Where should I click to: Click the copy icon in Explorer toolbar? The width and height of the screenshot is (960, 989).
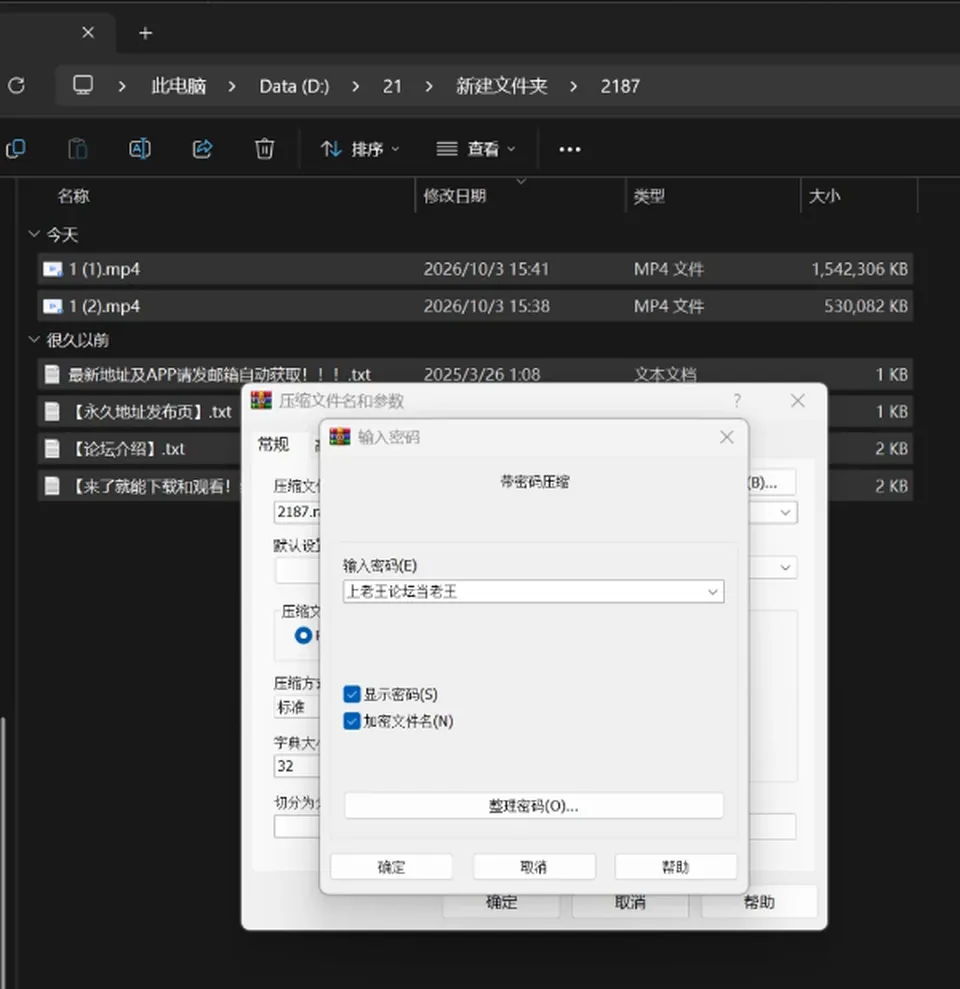click(x=16, y=149)
